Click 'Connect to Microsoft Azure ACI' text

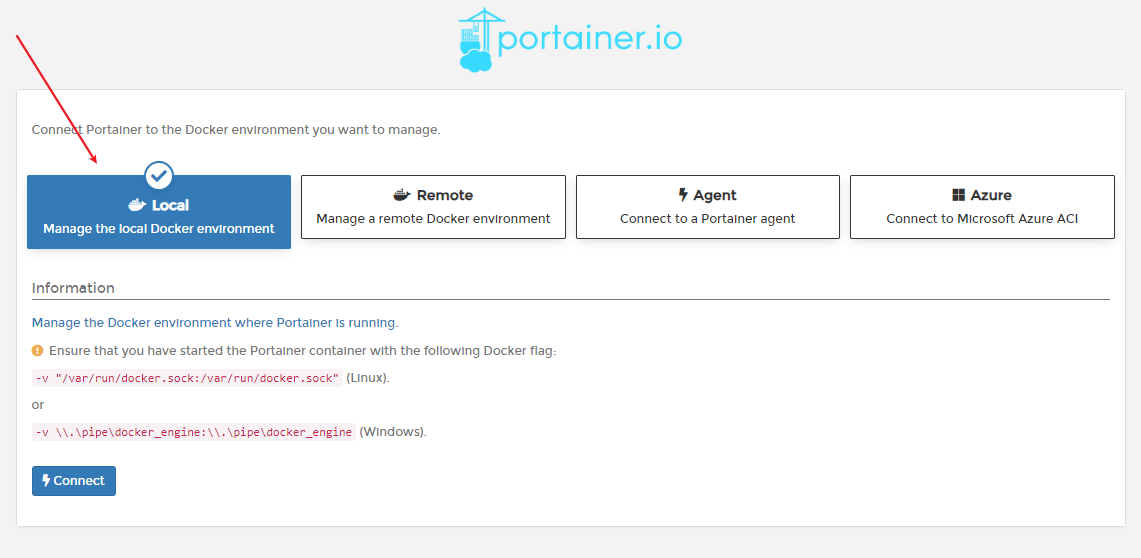[x=982, y=218]
